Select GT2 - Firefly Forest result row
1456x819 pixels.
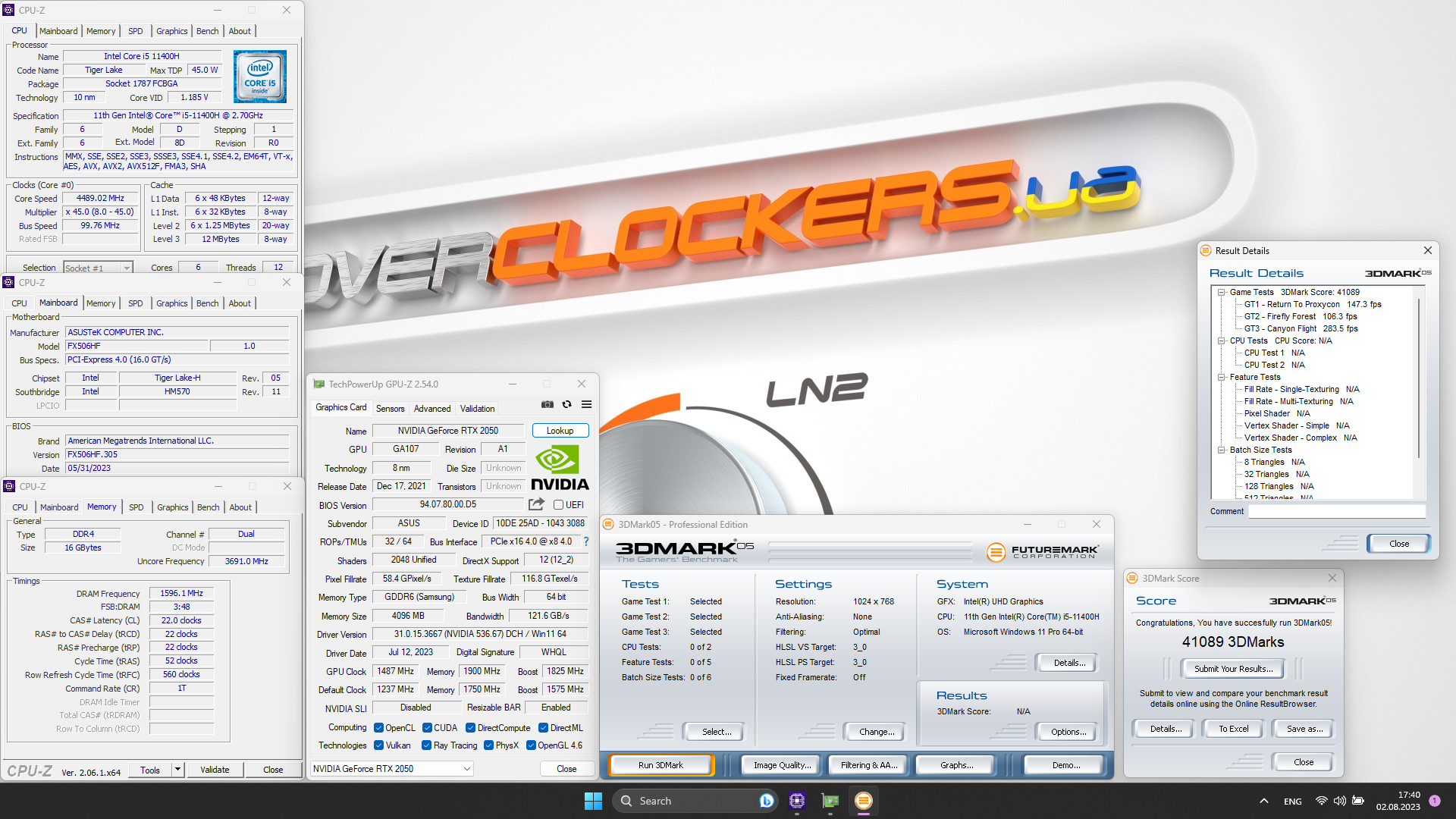(x=1301, y=317)
